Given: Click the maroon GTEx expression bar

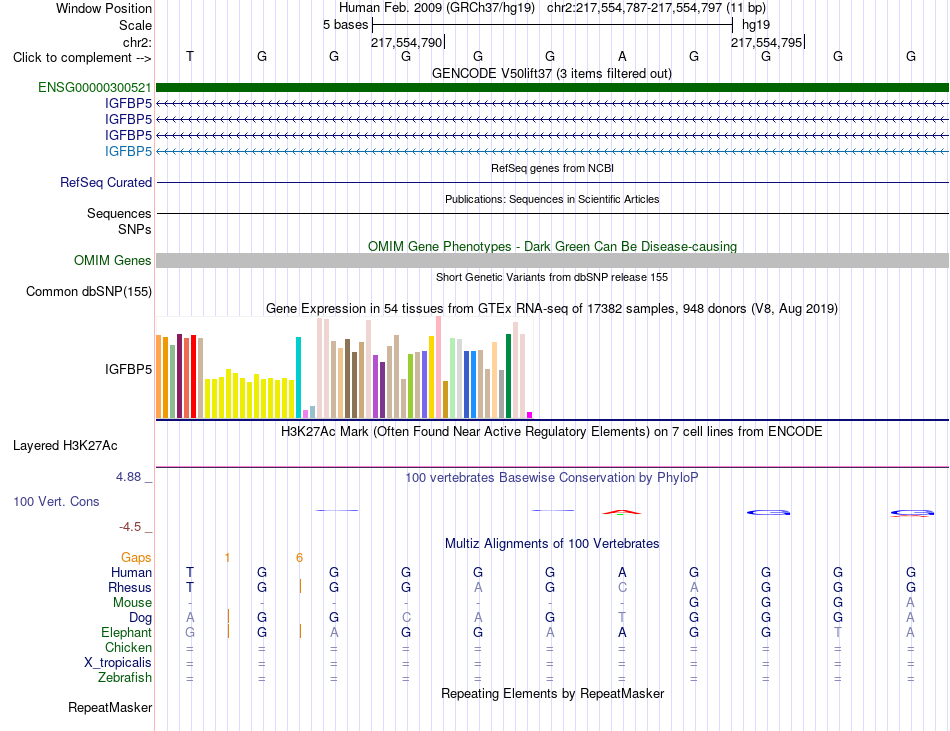Looking at the screenshot, I should click(x=179, y=376).
